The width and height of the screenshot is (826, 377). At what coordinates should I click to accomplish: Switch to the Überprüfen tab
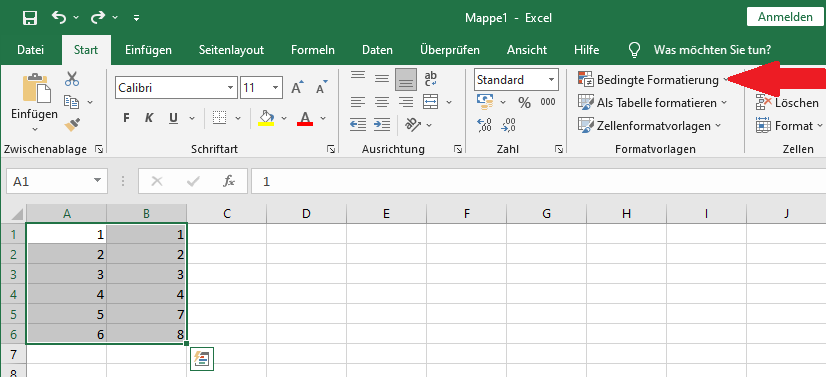450,50
